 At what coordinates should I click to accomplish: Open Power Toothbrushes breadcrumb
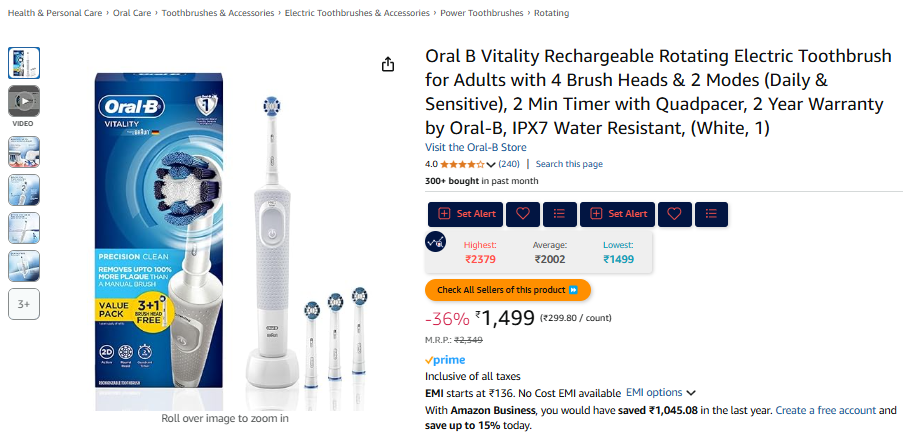pyautogui.click(x=482, y=13)
